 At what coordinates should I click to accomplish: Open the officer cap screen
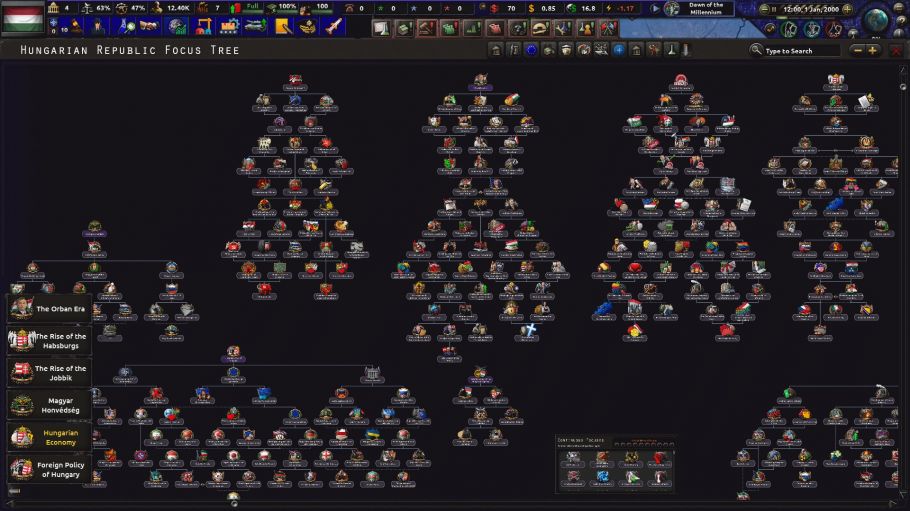(308, 27)
